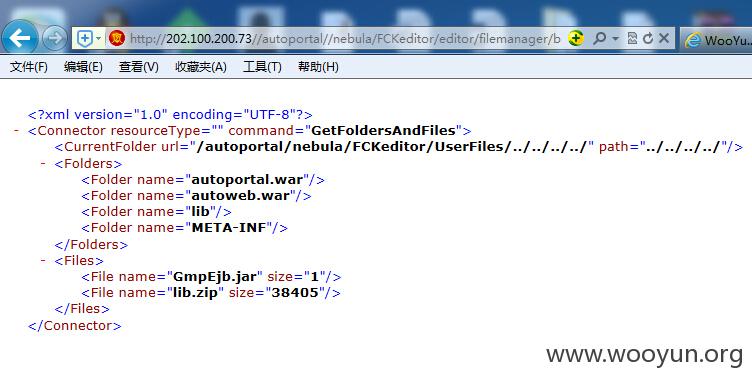Click the opening Folders tag text

pos(88,163)
